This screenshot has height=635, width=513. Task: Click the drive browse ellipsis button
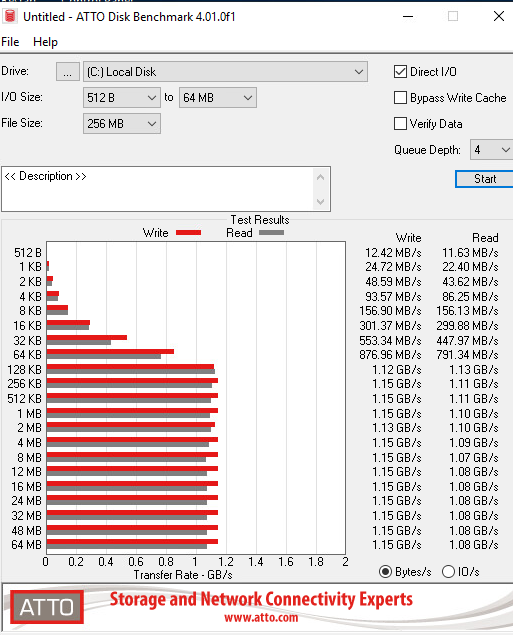68,72
